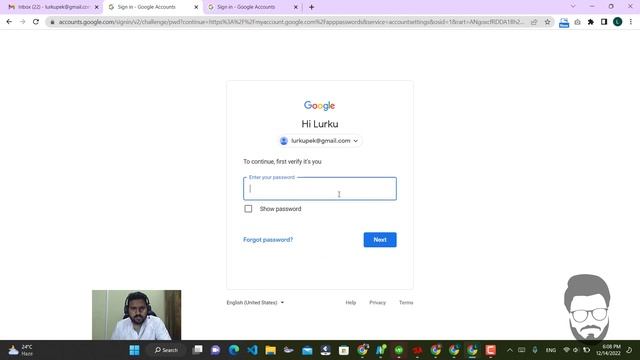
Task: Click the Next button
Action: tap(380, 240)
